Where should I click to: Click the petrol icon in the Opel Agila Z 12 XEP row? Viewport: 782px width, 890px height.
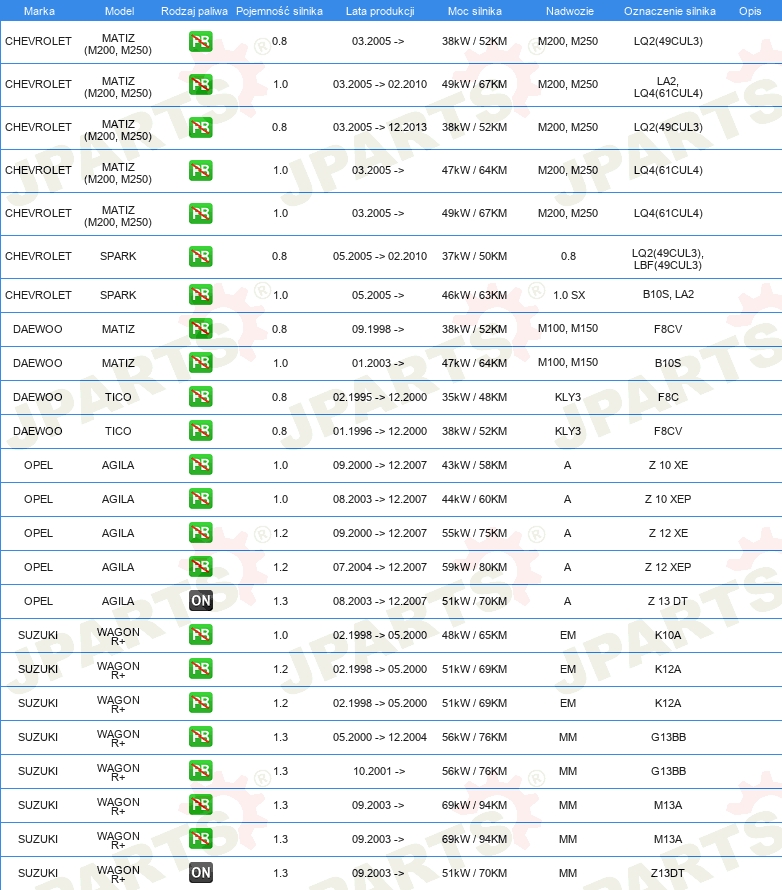coord(201,567)
